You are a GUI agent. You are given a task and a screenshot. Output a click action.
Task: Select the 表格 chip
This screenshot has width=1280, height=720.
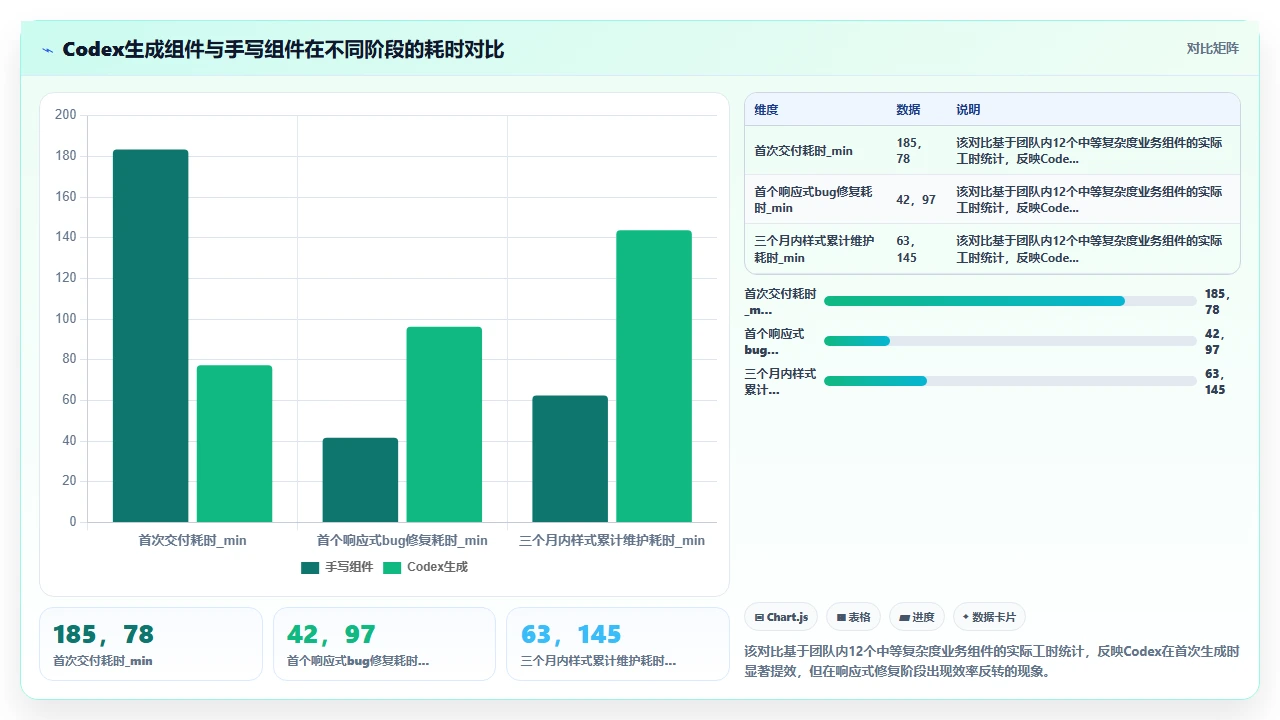pos(854,617)
